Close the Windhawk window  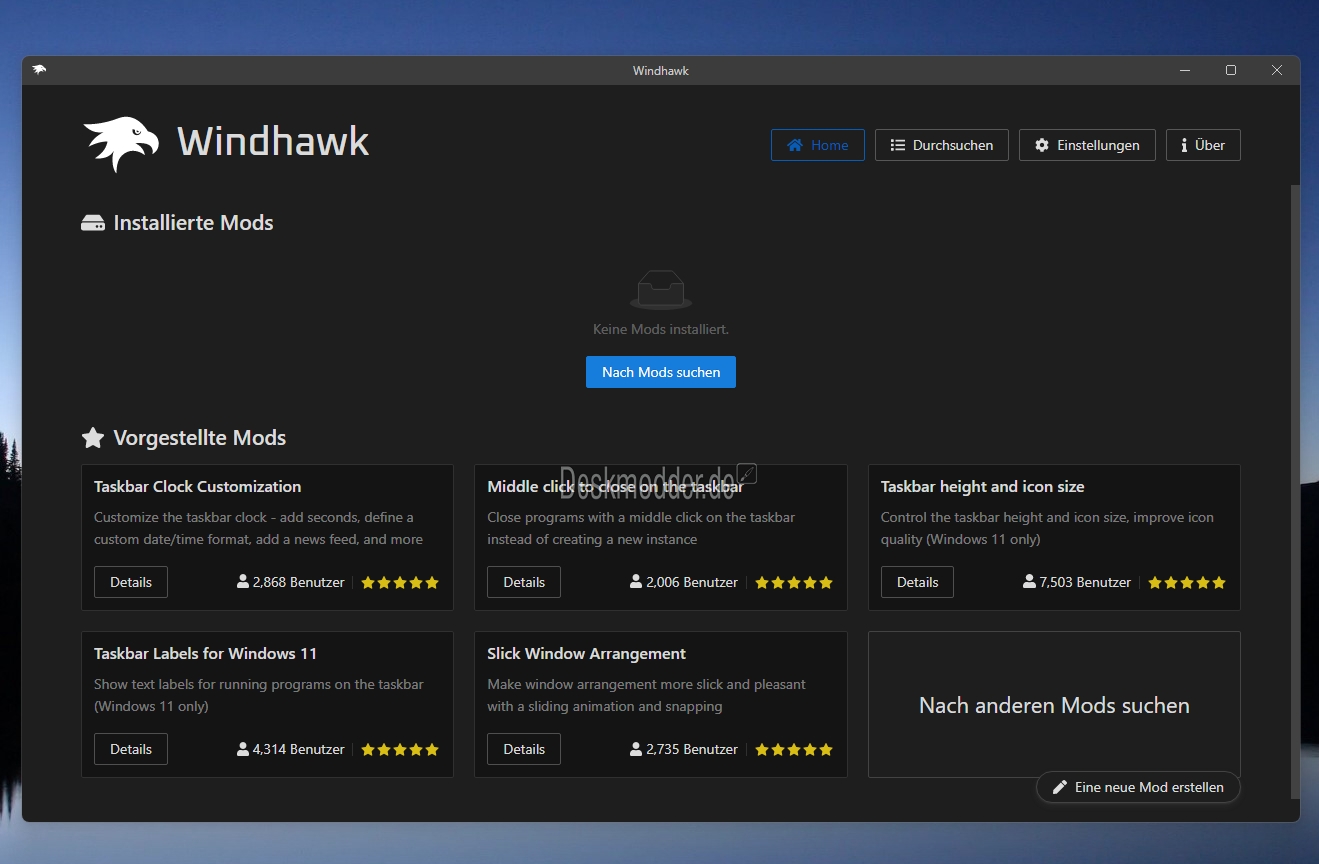tap(1277, 70)
